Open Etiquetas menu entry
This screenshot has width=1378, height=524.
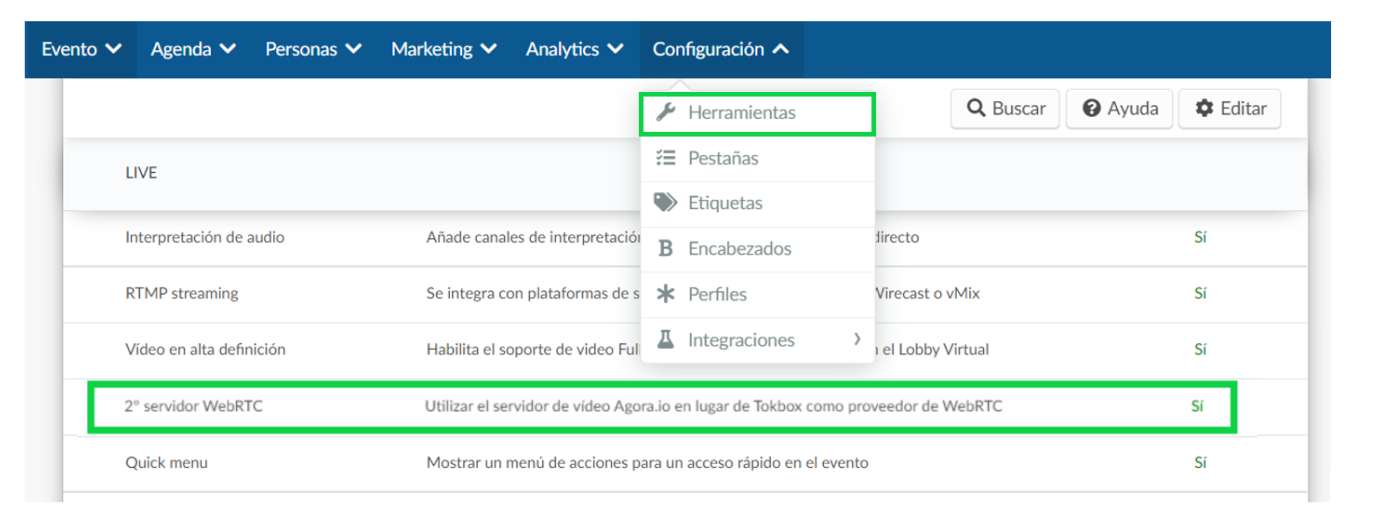click(x=757, y=203)
